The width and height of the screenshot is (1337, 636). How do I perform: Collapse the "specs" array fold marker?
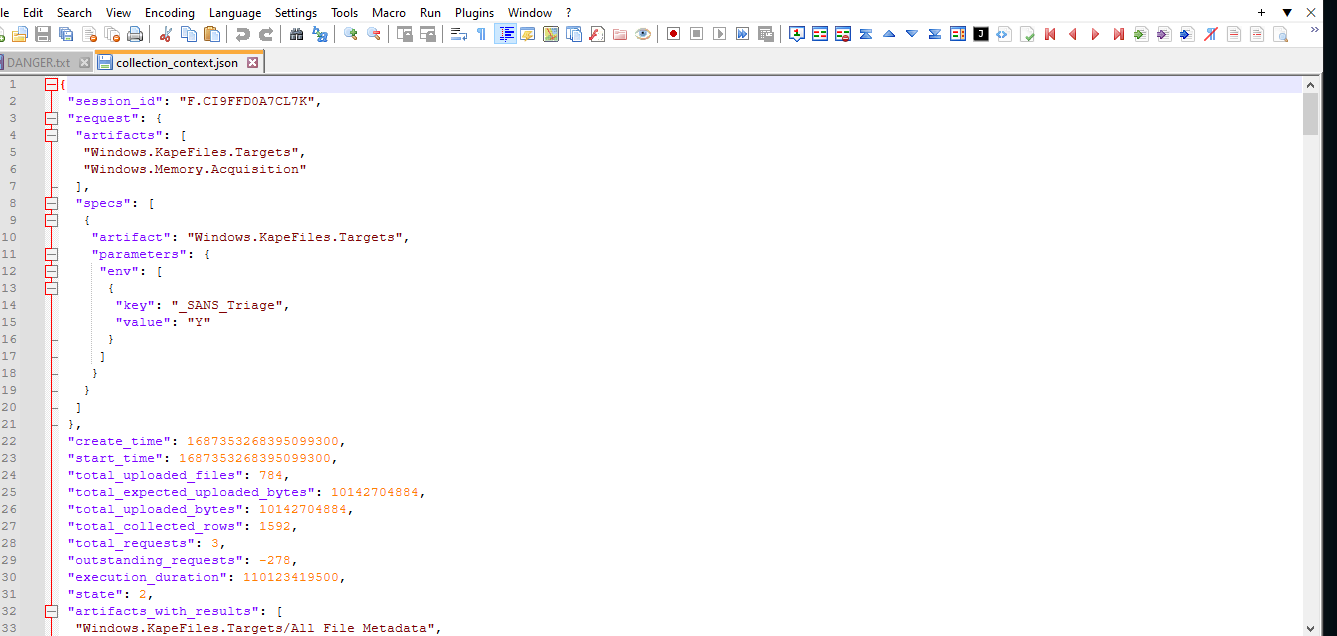pyautogui.click(x=51, y=204)
